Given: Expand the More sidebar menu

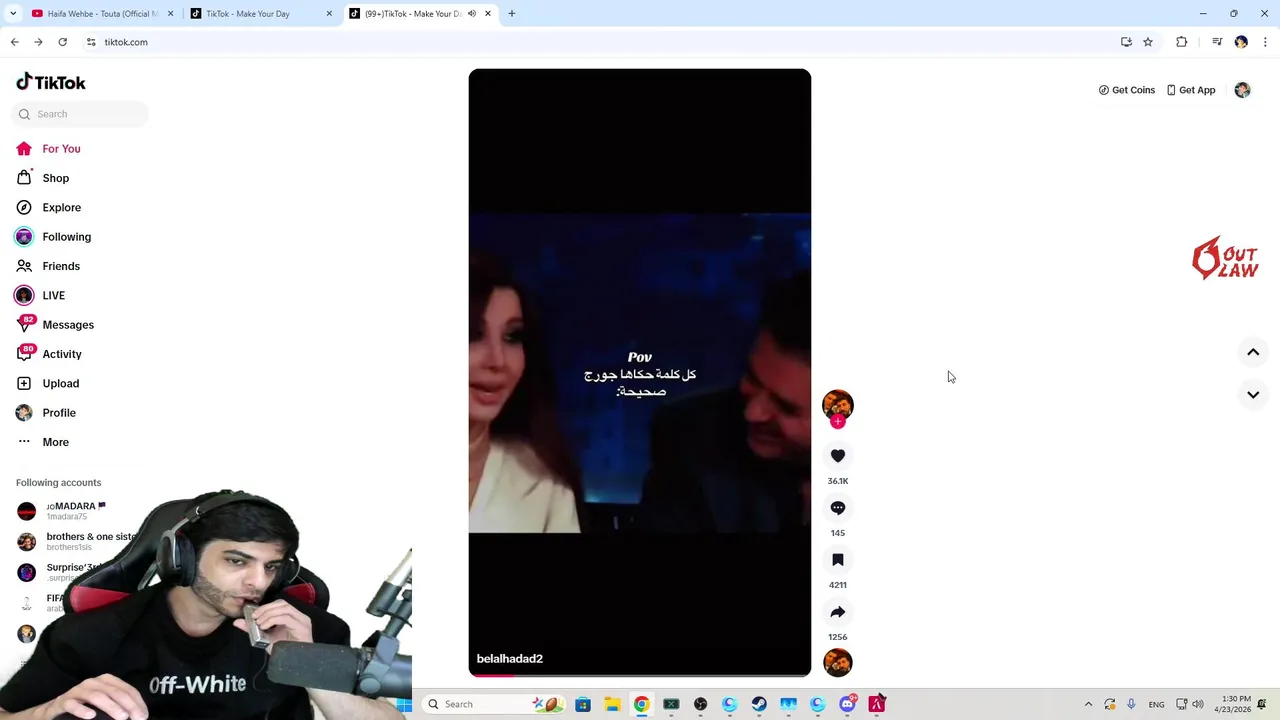Looking at the screenshot, I should (55, 442).
